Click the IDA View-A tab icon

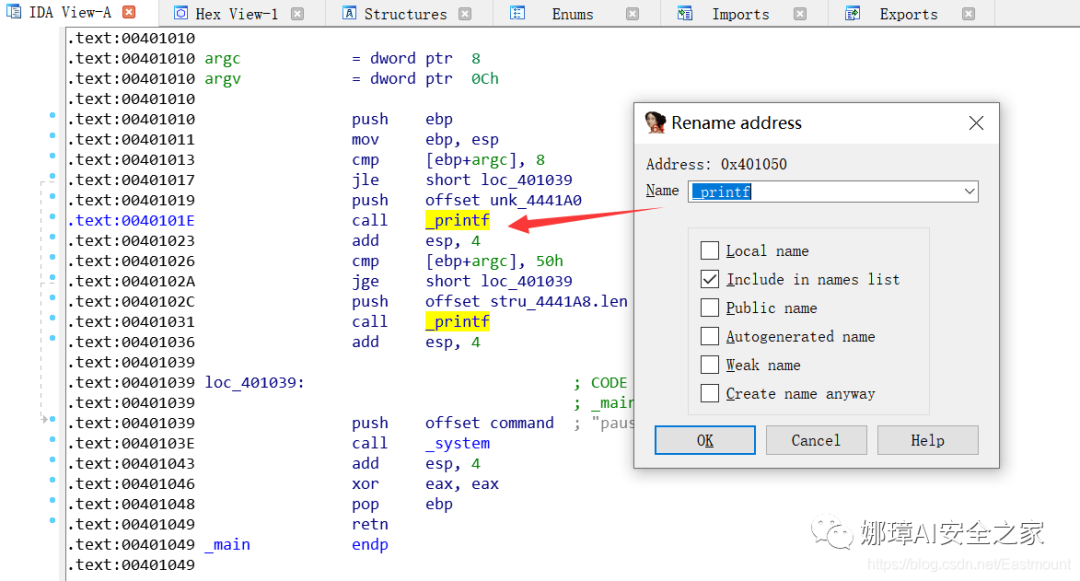pos(13,12)
